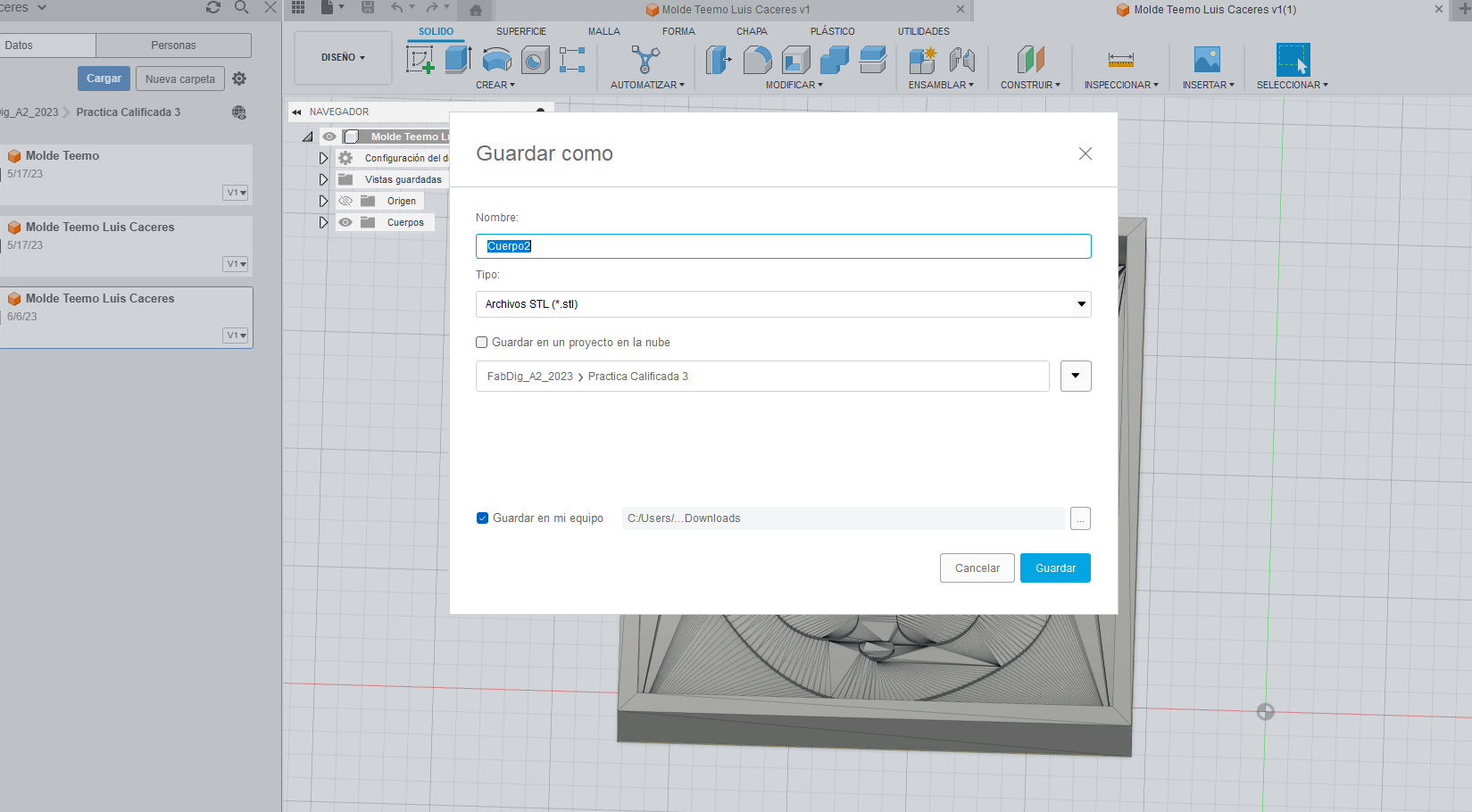Select the New Component tool
This screenshot has height=812, width=1472.
922,60
